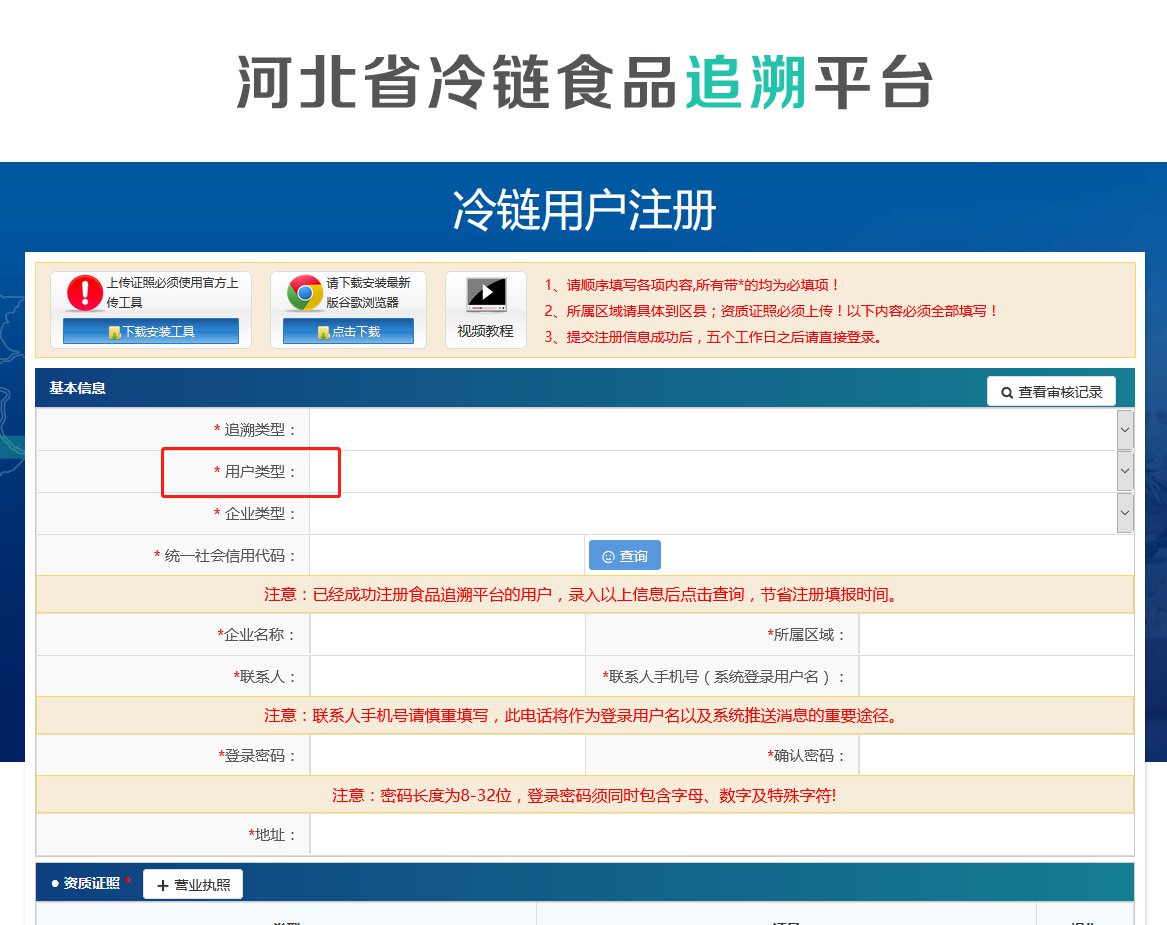Open the 用户类型 dropdown arrow
The width and height of the screenshot is (1167, 925).
pos(1125,471)
